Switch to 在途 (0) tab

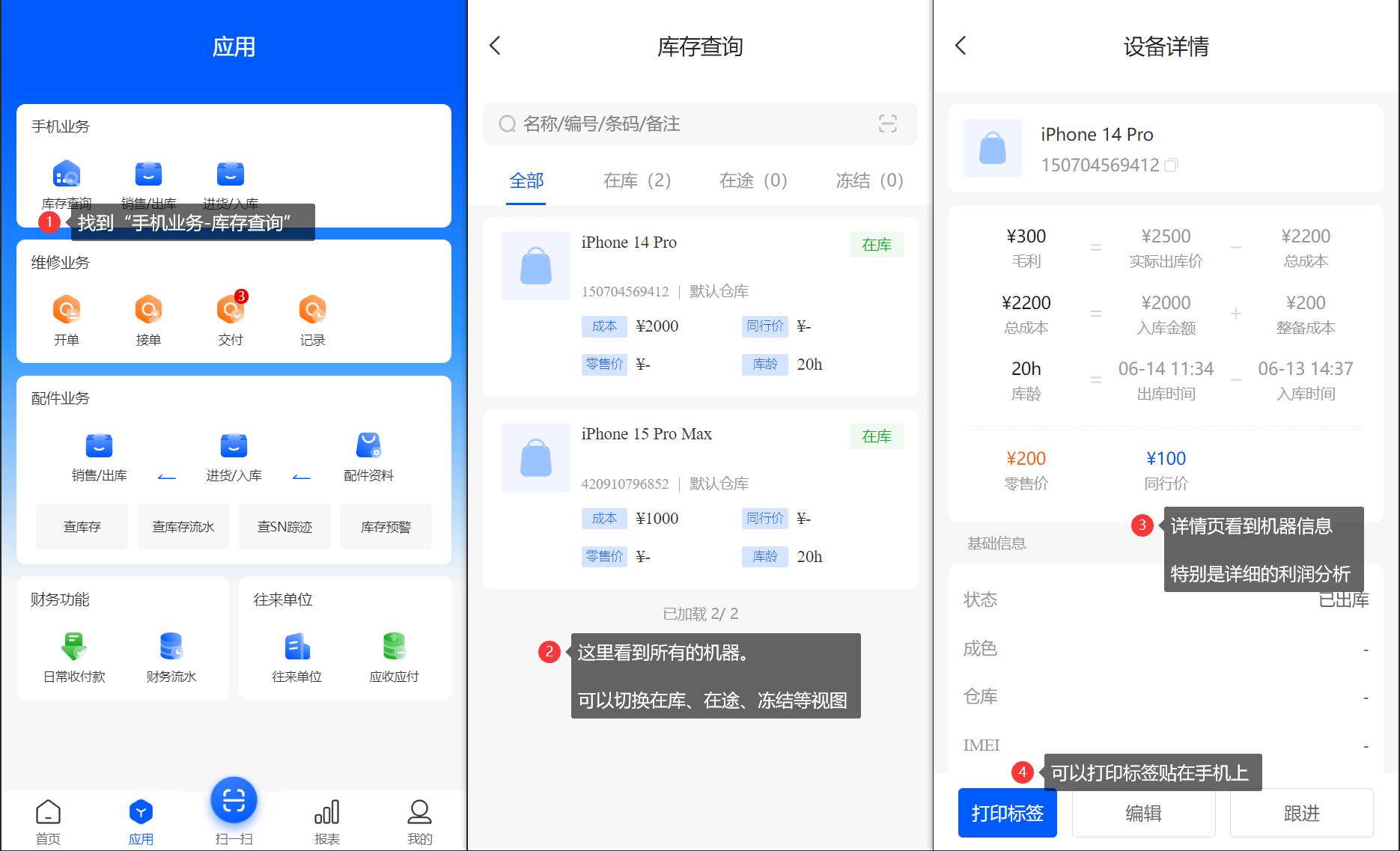(x=753, y=180)
